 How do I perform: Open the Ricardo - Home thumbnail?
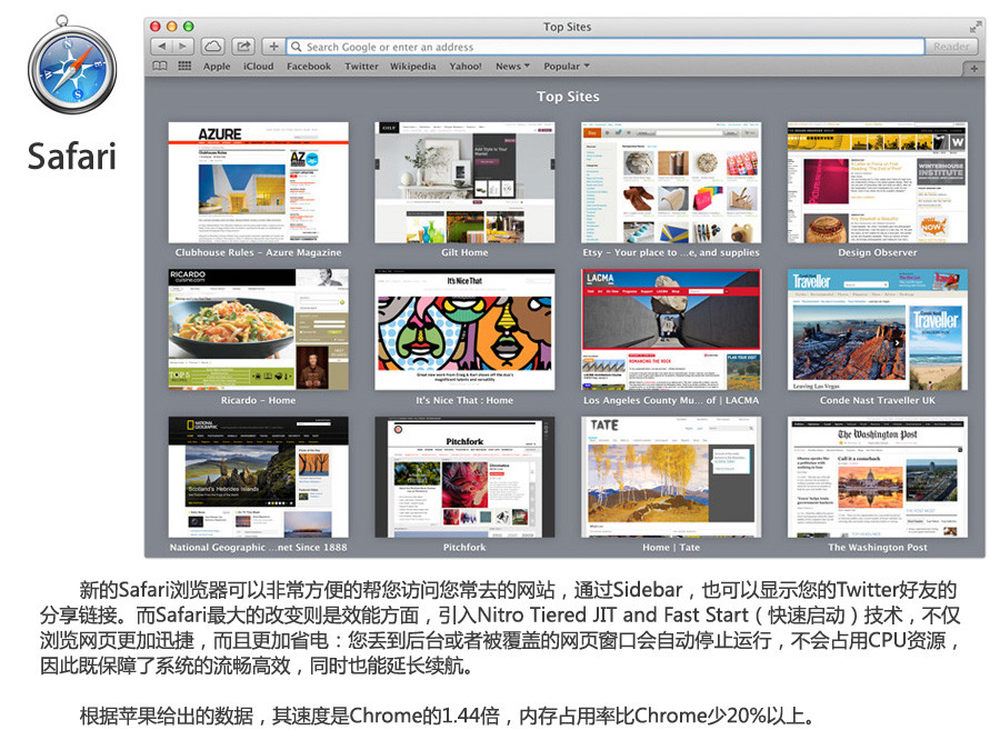[x=258, y=330]
